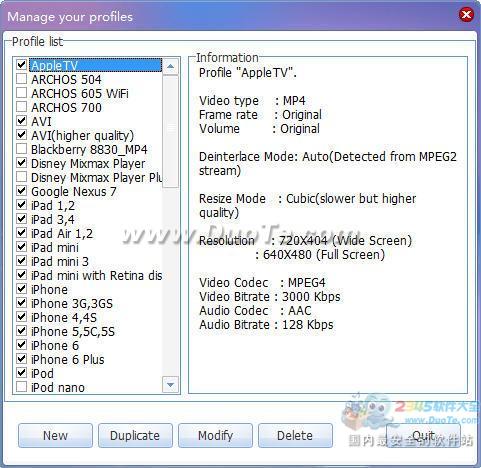This screenshot has height=468, width=481.
Task: Create a profile with the New button
Action: point(55,435)
